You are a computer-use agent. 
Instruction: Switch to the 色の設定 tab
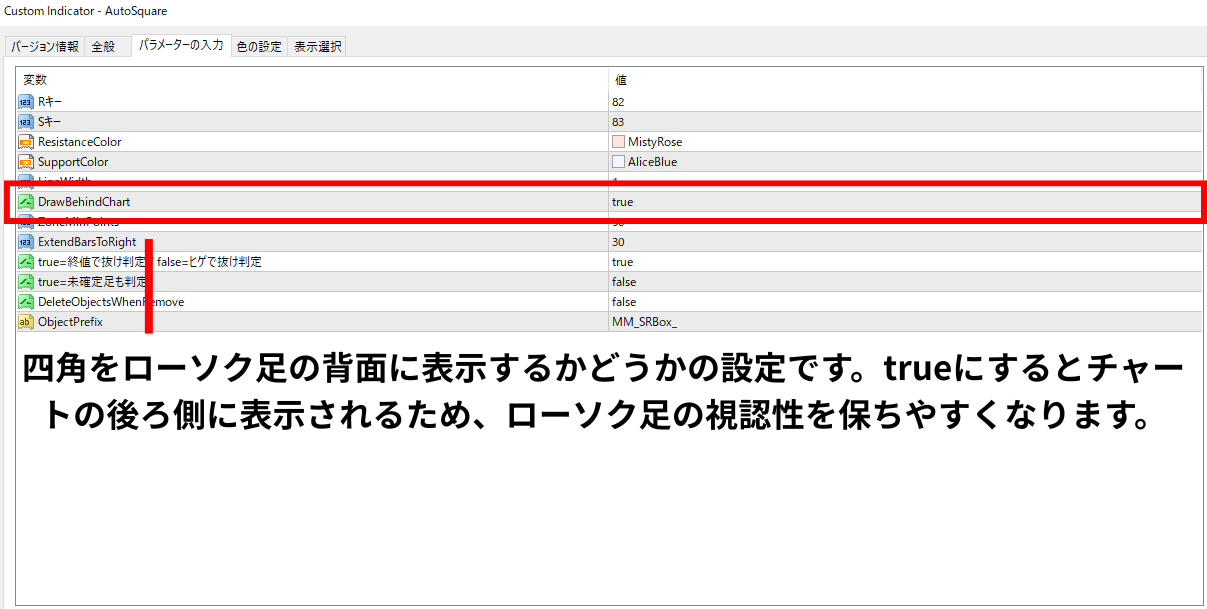point(259,47)
